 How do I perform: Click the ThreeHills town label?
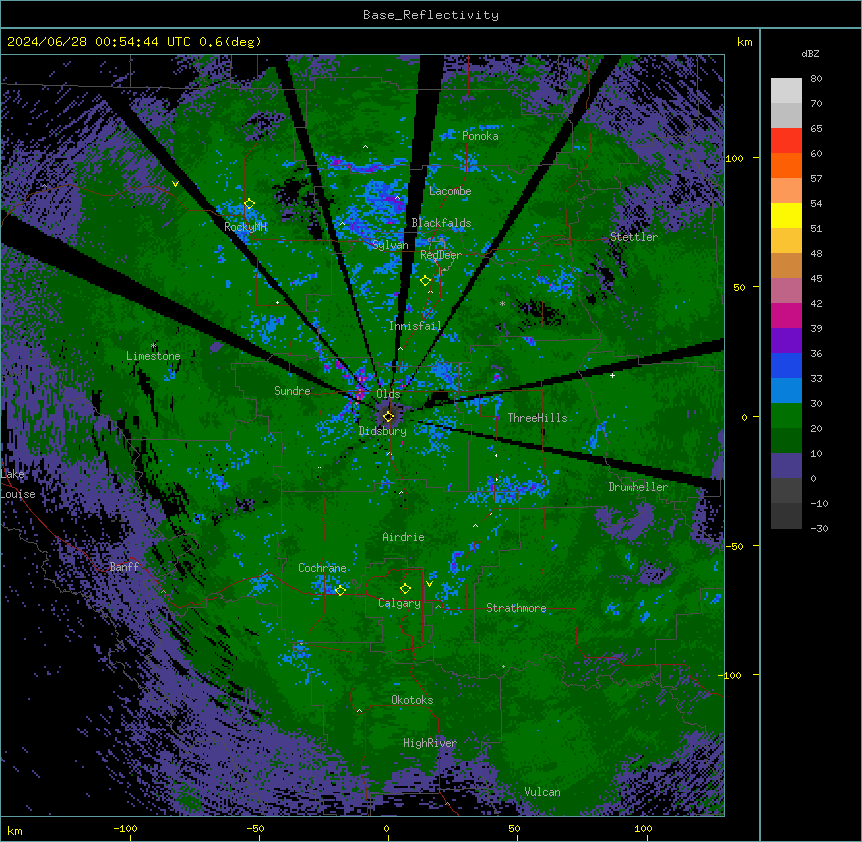537,418
